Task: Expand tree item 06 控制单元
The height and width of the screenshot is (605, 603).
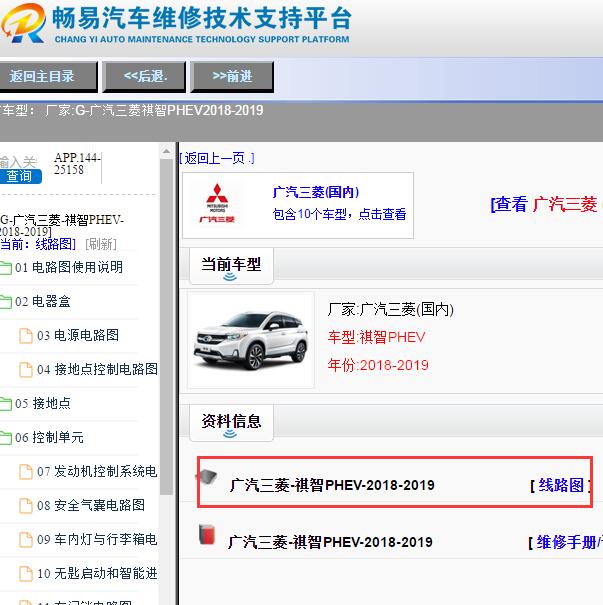Action: 49,438
